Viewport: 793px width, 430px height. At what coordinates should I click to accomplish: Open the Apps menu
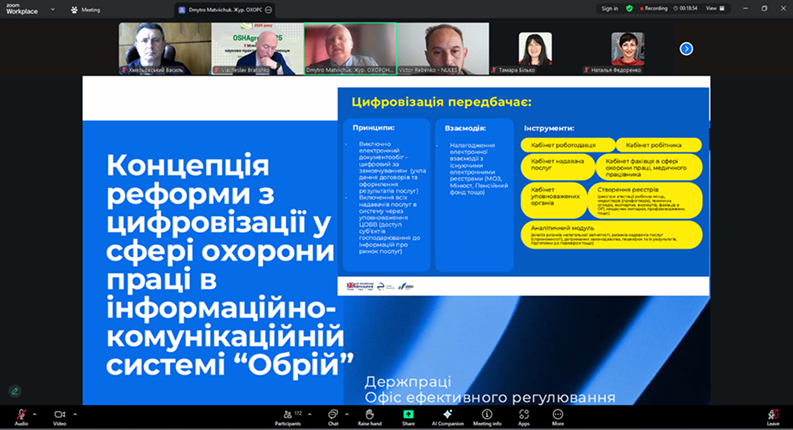pyautogui.click(x=524, y=417)
